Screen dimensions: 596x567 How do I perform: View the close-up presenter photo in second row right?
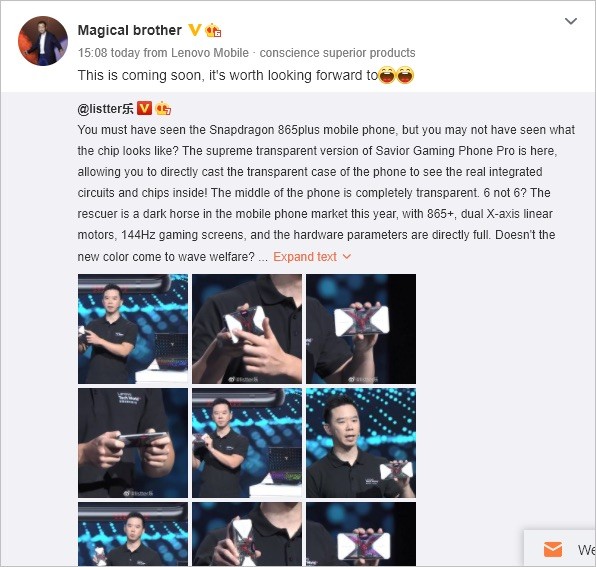[361, 443]
